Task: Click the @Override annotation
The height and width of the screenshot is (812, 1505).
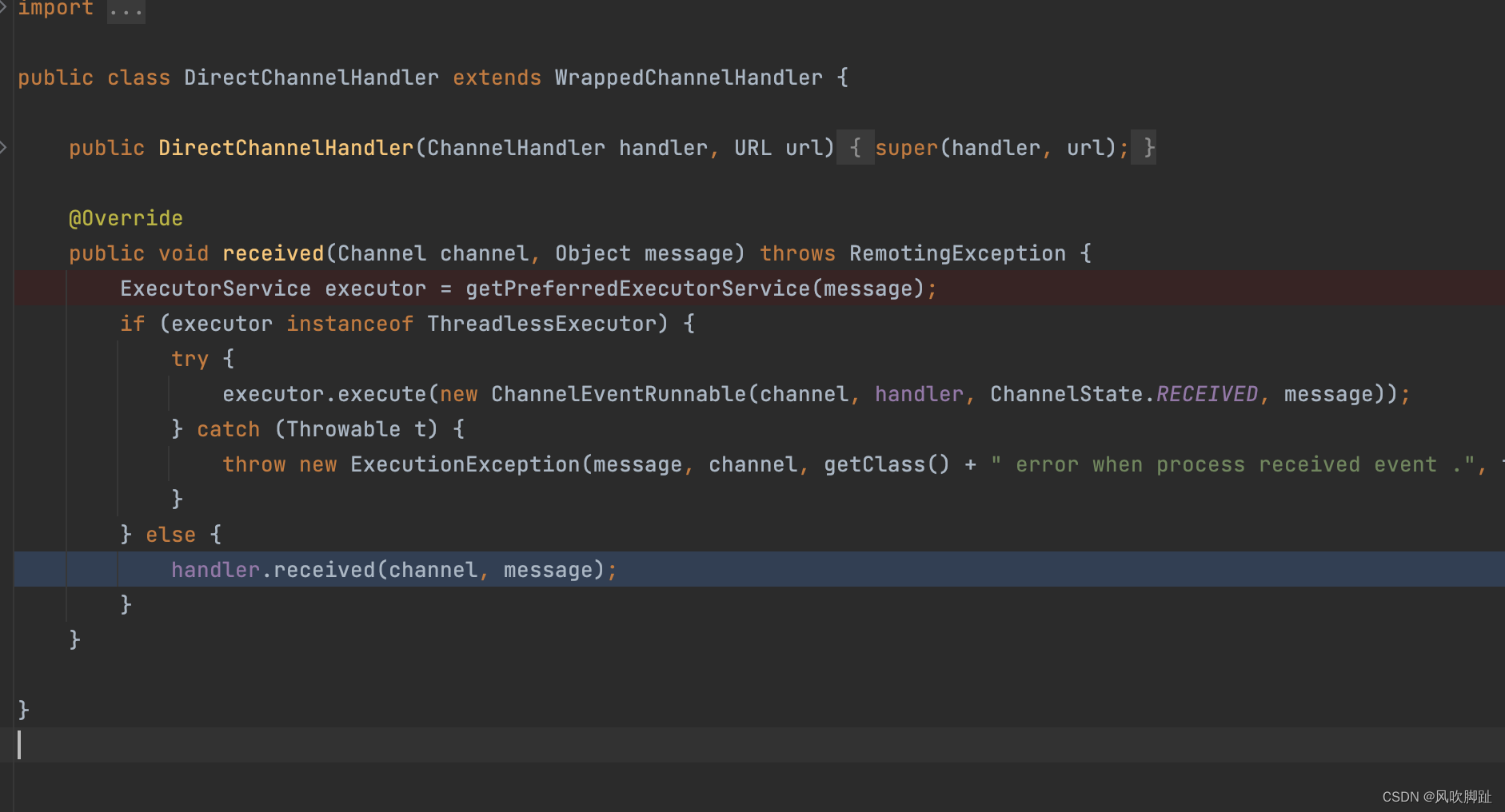Action: tap(126, 218)
